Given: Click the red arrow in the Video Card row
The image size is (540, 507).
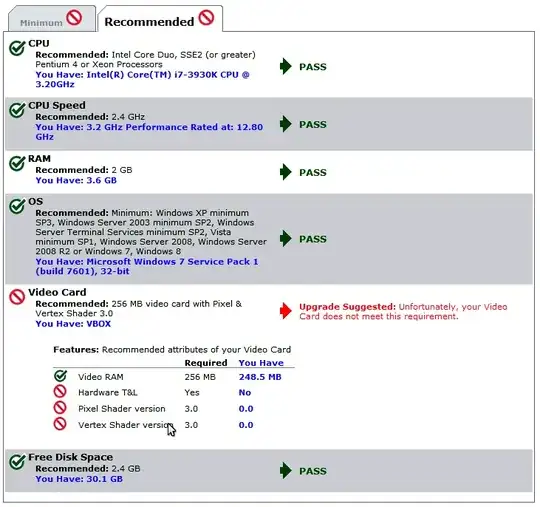Looking at the screenshot, I should [285, 311].
